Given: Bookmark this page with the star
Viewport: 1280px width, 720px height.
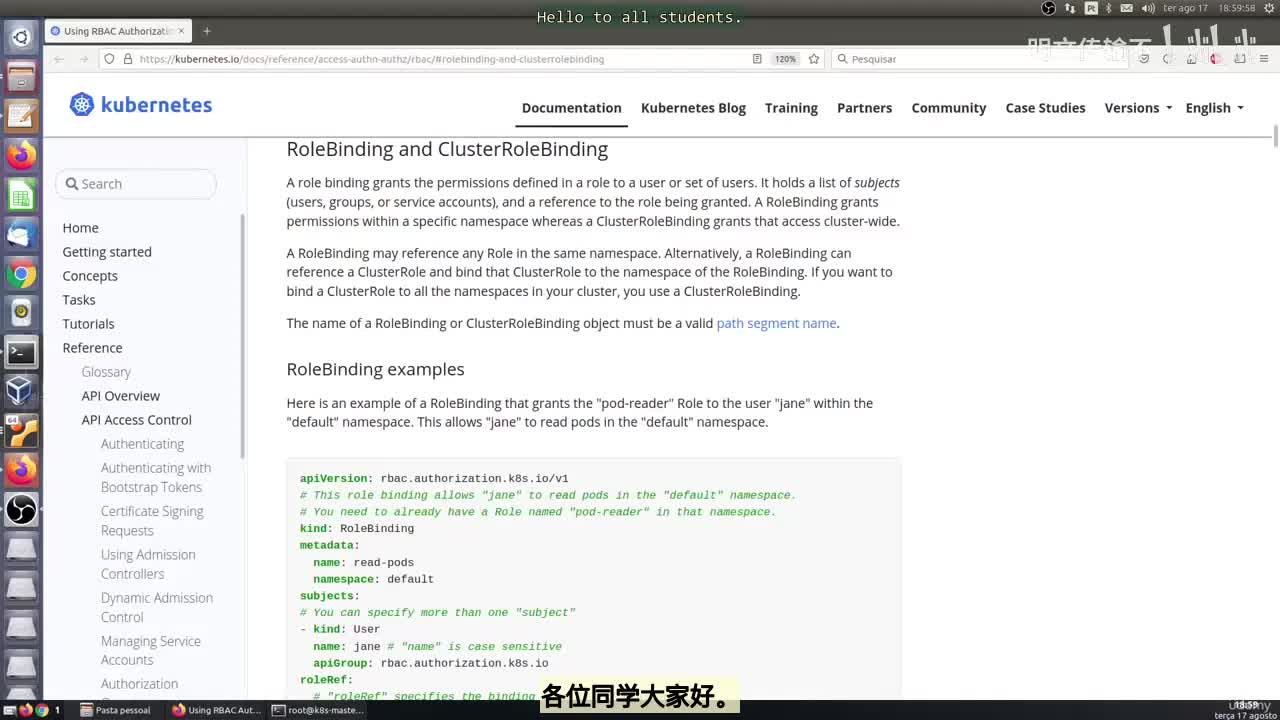Looking at the screenshot, I should pyautogui.click(x=814, y=59).
